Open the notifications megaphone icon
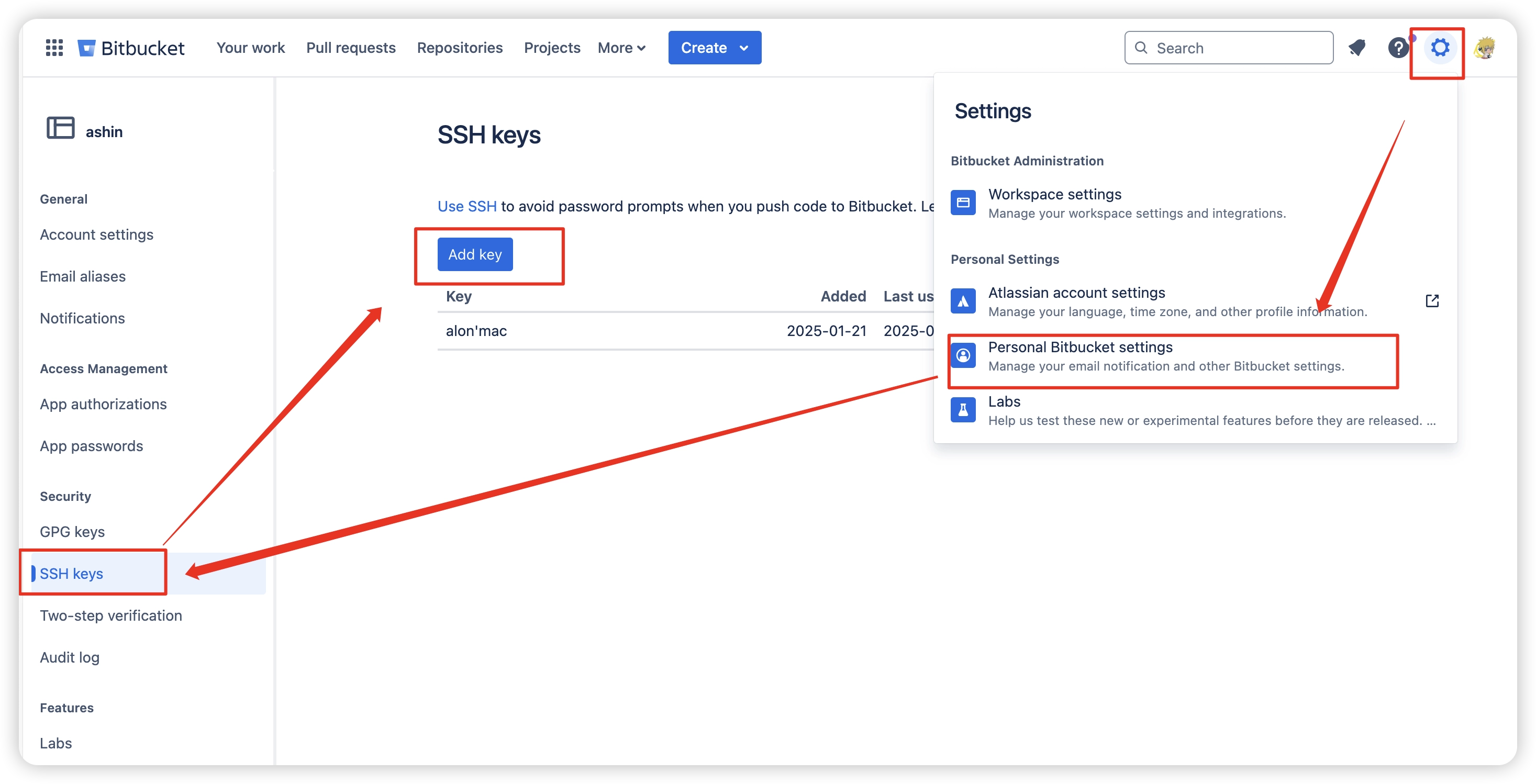The image size is (1536, 784). 1357,48
